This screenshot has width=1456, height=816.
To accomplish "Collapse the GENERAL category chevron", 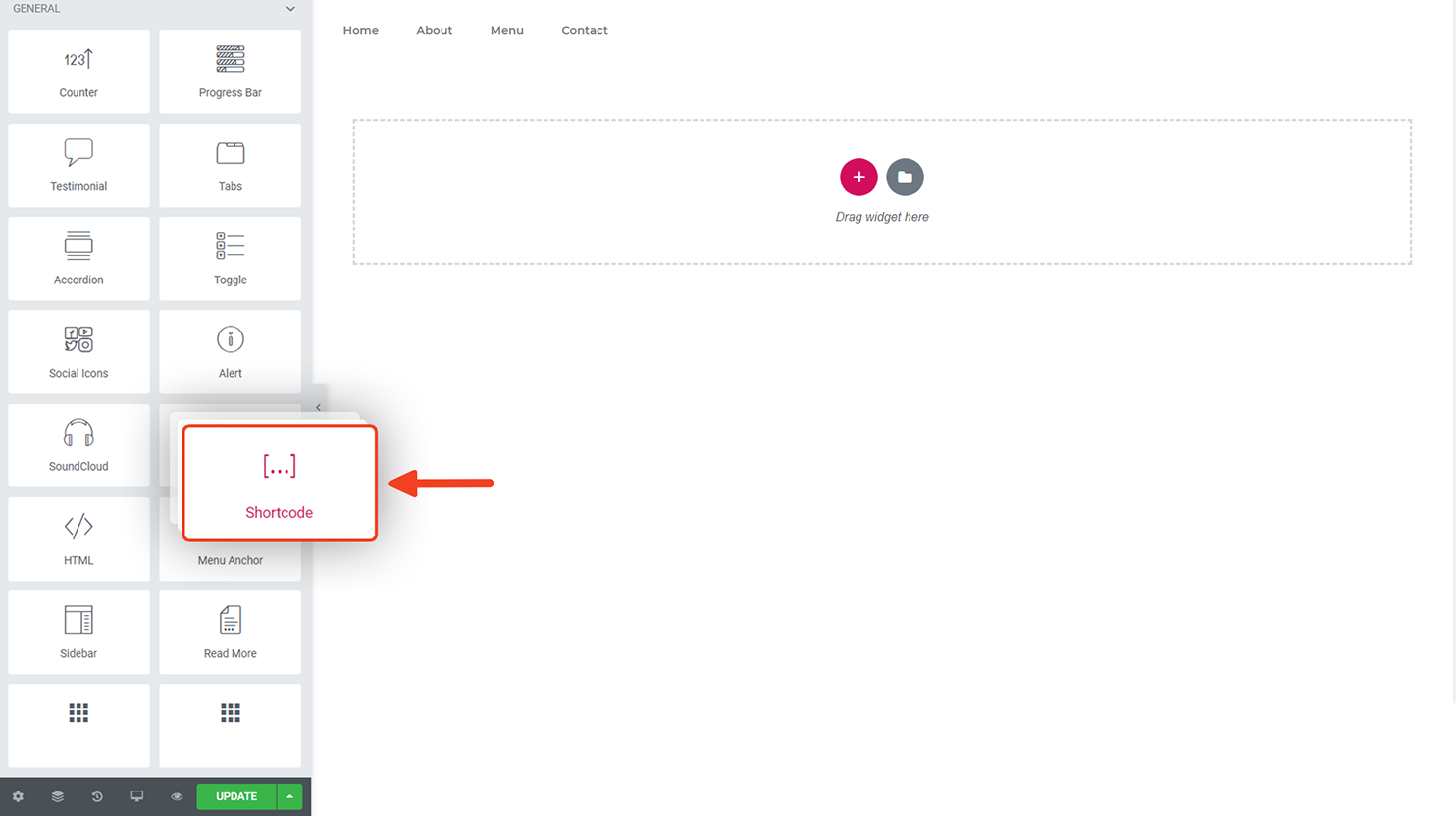I will click(290, 9).
